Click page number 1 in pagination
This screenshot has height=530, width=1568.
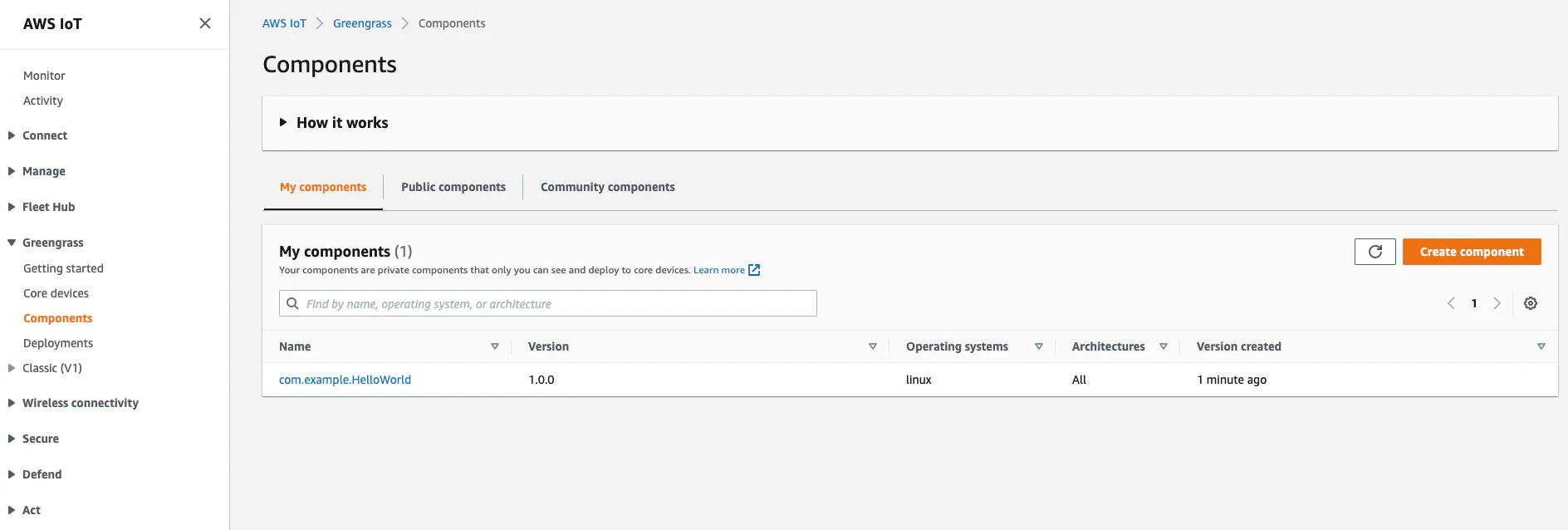(x=1474, y=303)
